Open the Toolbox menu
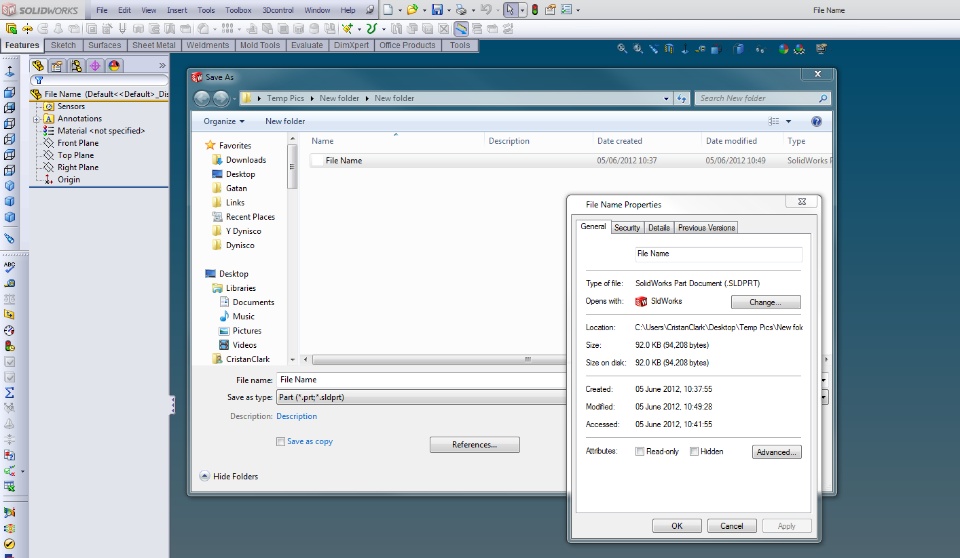The width and height of the screenshot is (960, 558). 238,10
